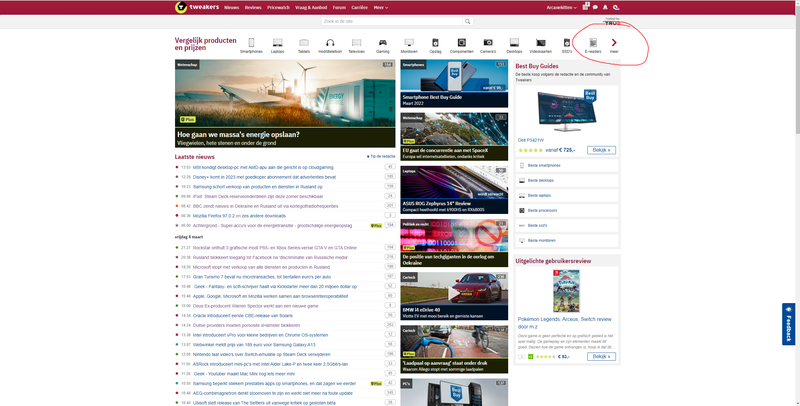800x406 pixels.
Task: Click the Tweakers logo
Action: pyautogui.click(x=197, y=7)
